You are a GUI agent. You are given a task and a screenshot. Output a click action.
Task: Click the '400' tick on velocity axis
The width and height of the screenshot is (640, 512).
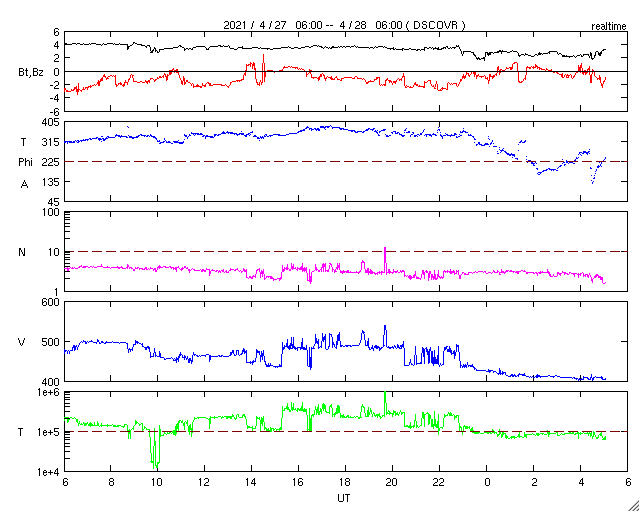(51, 382)
